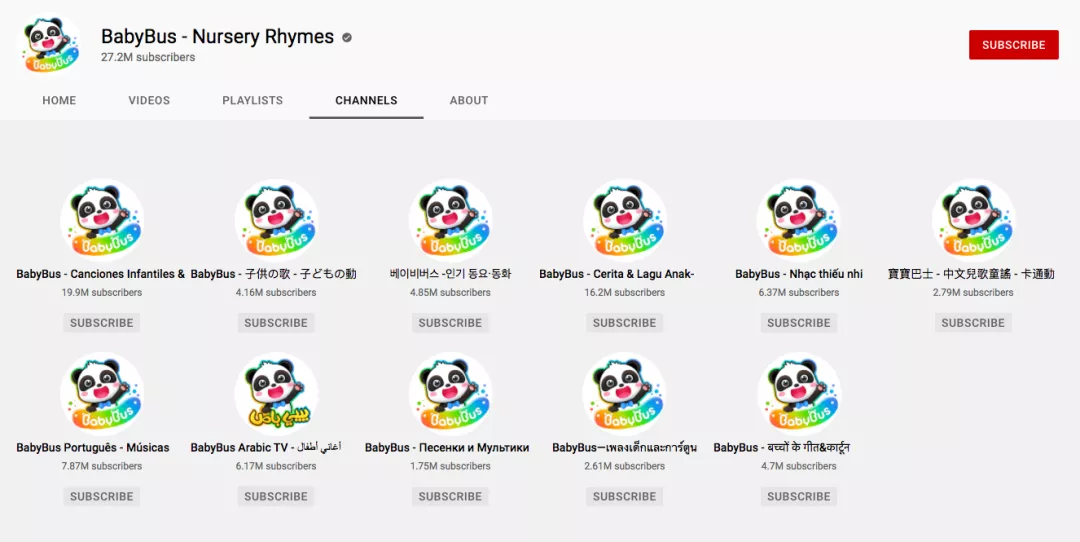This screenshot has width=1080, height=542.
Task: Click the BabyBus Nursery Rhymes channel avatar
Action: (52, 45)
